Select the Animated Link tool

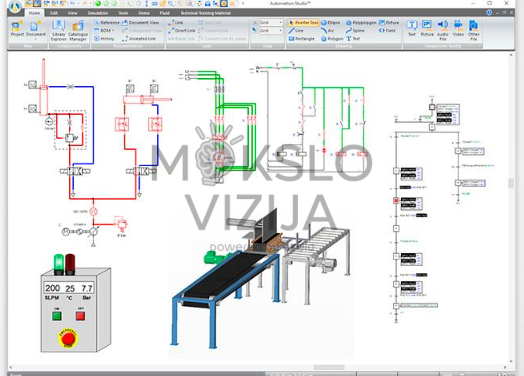pos(139,39)
